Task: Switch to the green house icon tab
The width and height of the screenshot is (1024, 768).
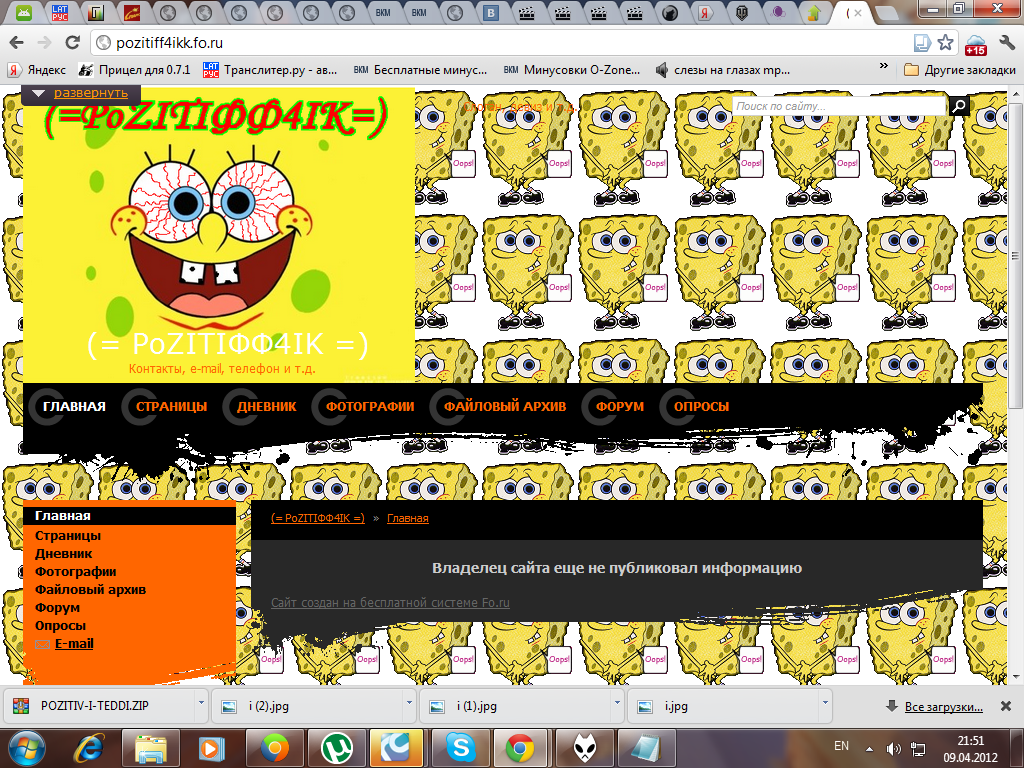Action: pyautogui.click(x=814, y=12)
